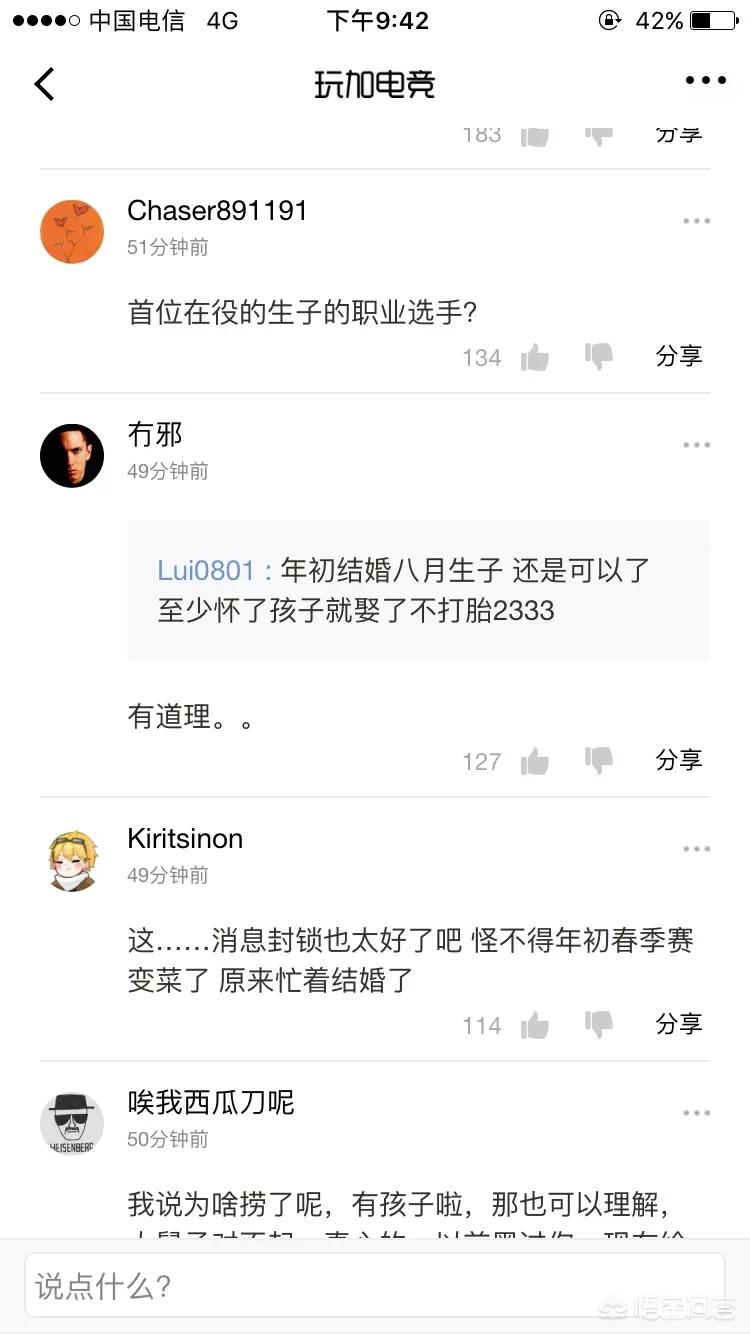The height and width of the screenshot is (1334, 750).
Task: Share Kiritsinon's comment
Action: tap(679, 1024)
